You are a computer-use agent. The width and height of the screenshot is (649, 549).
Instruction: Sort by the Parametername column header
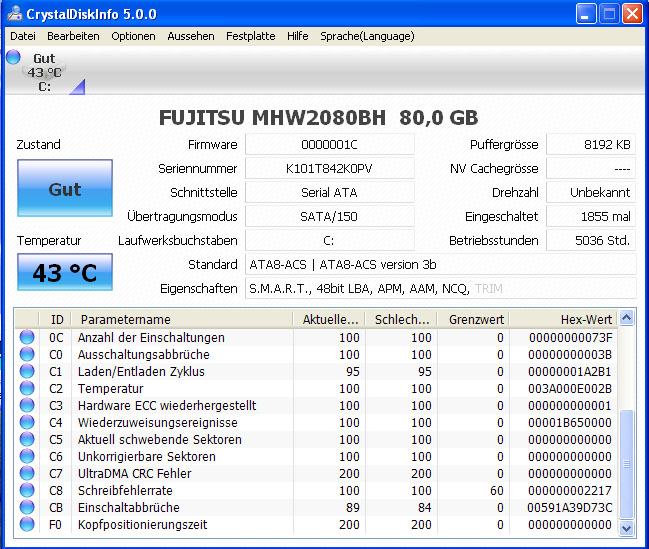tap(182, 319)
